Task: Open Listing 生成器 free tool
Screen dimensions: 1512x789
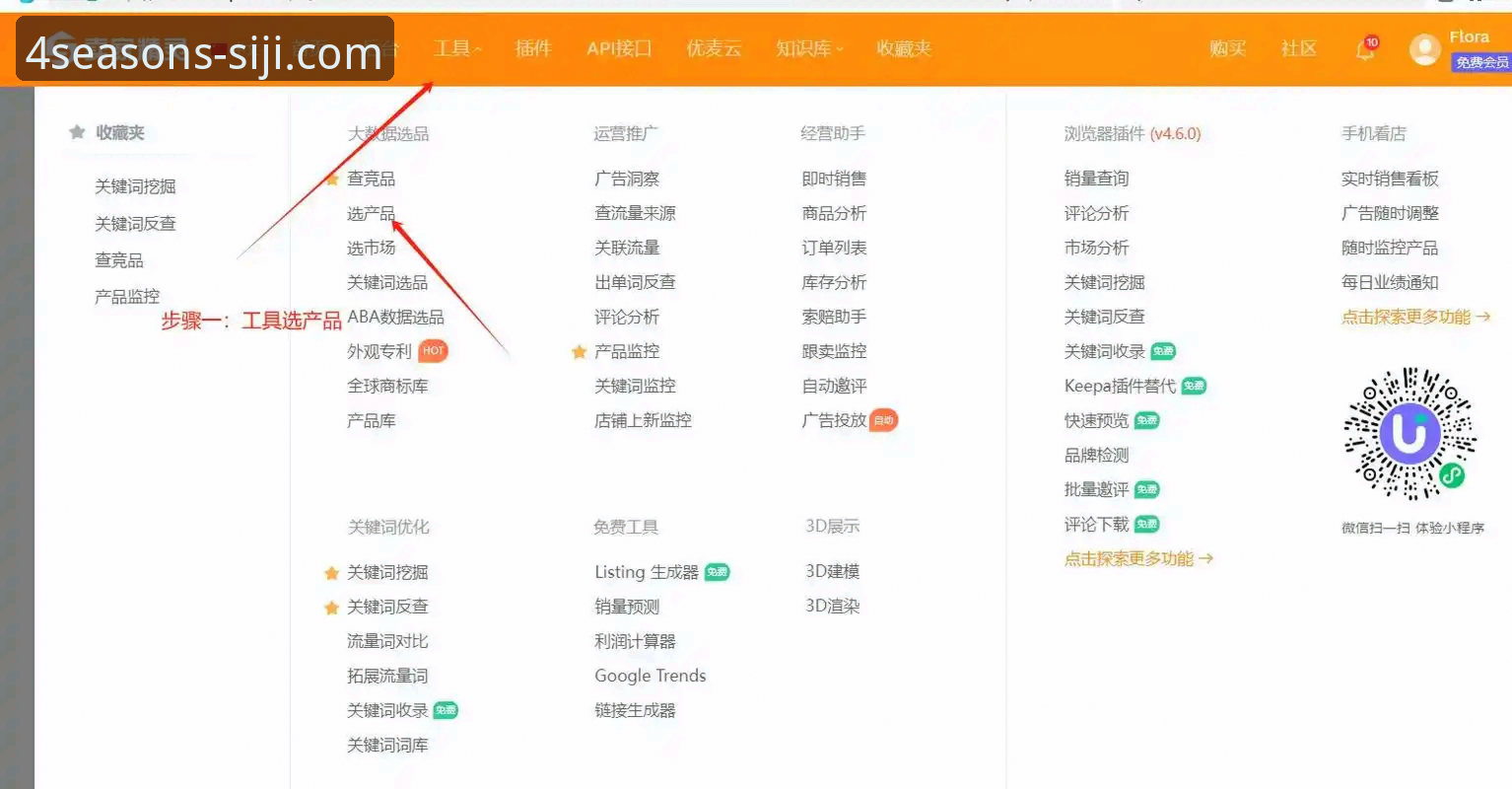Action: 647,572
